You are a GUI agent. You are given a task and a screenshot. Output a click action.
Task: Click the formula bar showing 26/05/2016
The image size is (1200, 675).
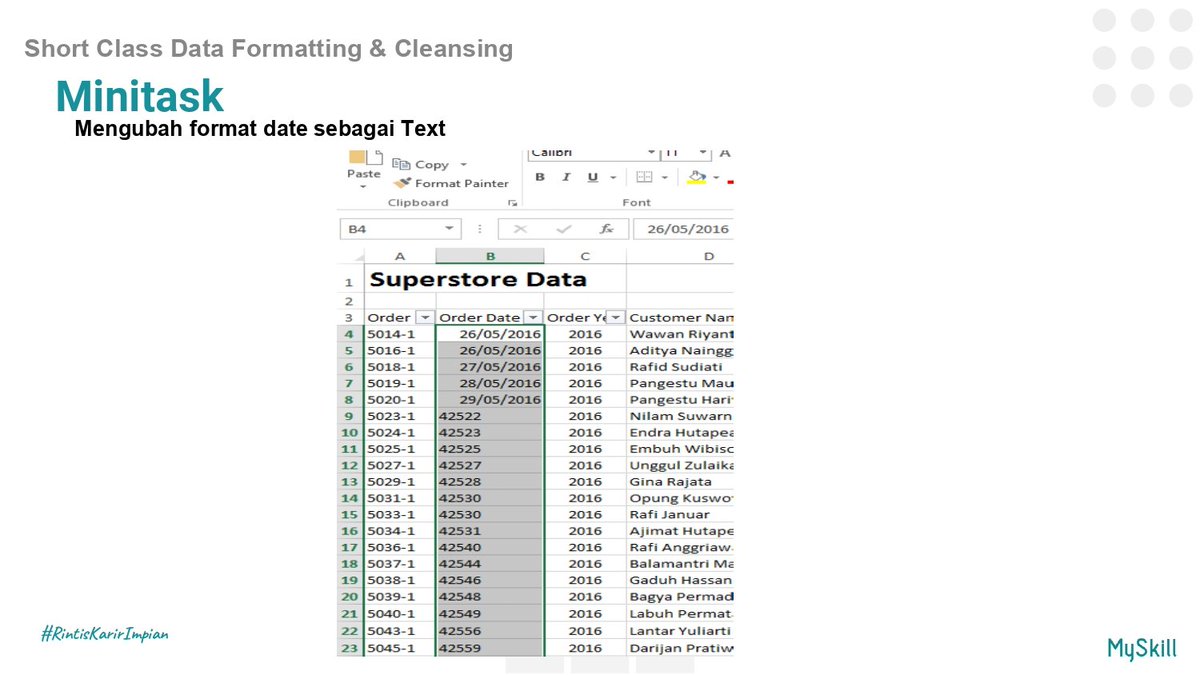(683, 229)
